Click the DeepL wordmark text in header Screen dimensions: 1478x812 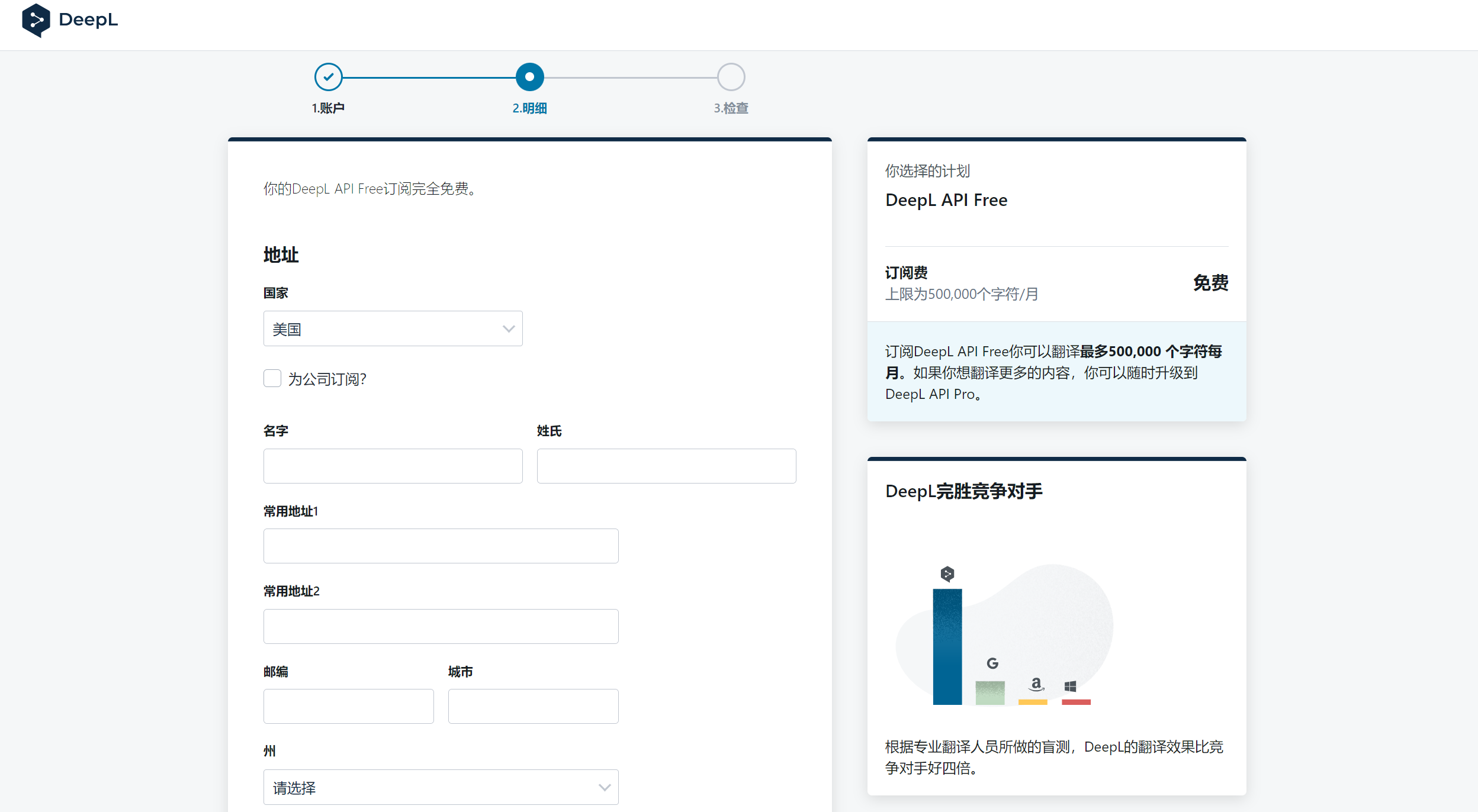88,20
